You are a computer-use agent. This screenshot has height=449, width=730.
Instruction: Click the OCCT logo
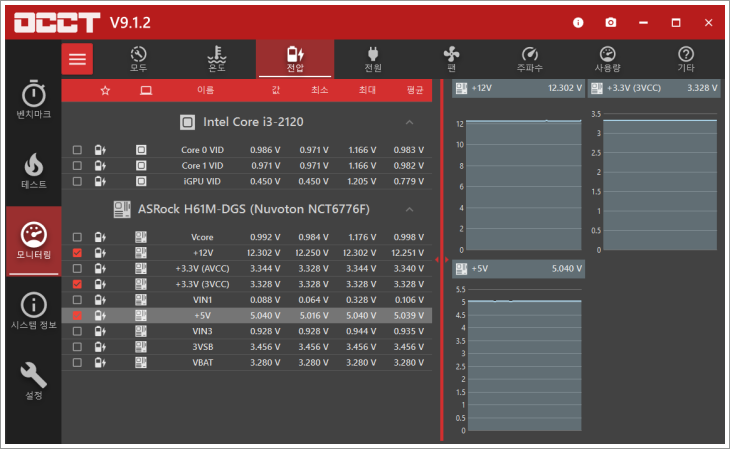(57, 22)
